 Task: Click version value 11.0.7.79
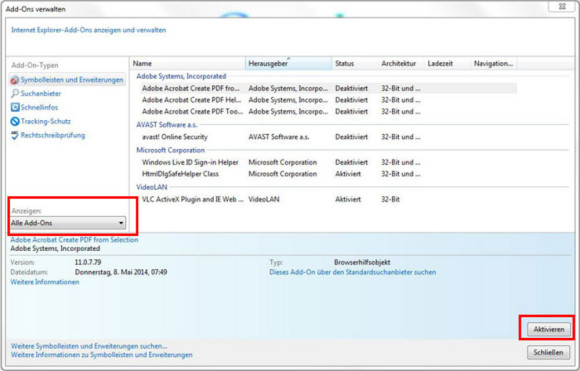(x=88, y=262)
